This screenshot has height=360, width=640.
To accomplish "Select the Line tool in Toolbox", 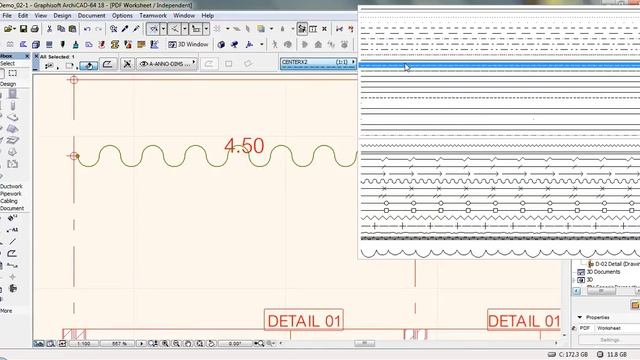I will (x=13, y=242).
